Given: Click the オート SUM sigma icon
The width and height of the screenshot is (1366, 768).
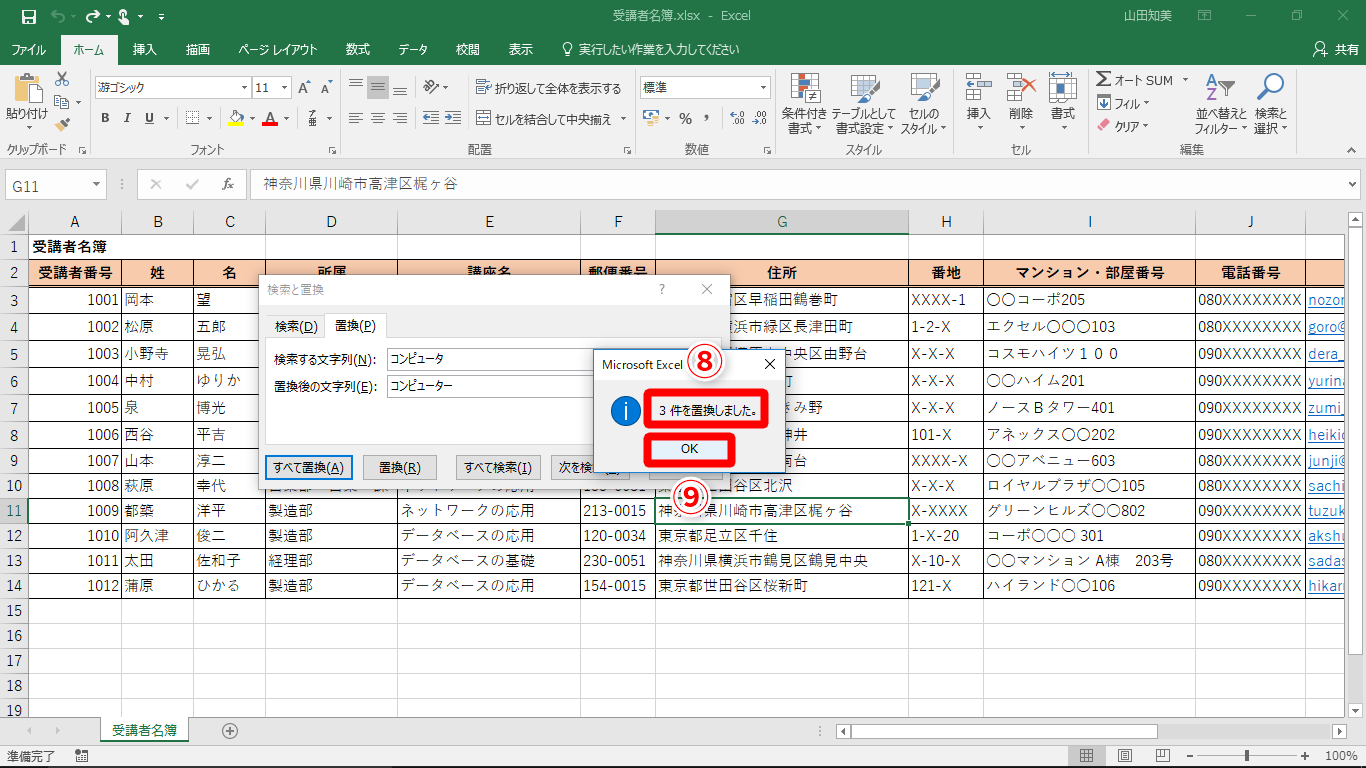Looking at the screenshot, I should pyautogui.click(x=1103, y=79).
